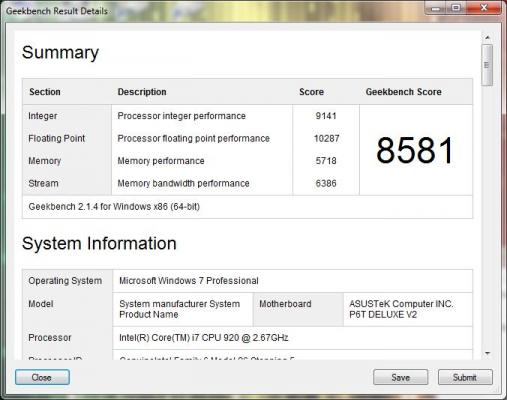Click the System Information heading
The image size is (507, 400).
click(99, 243)
